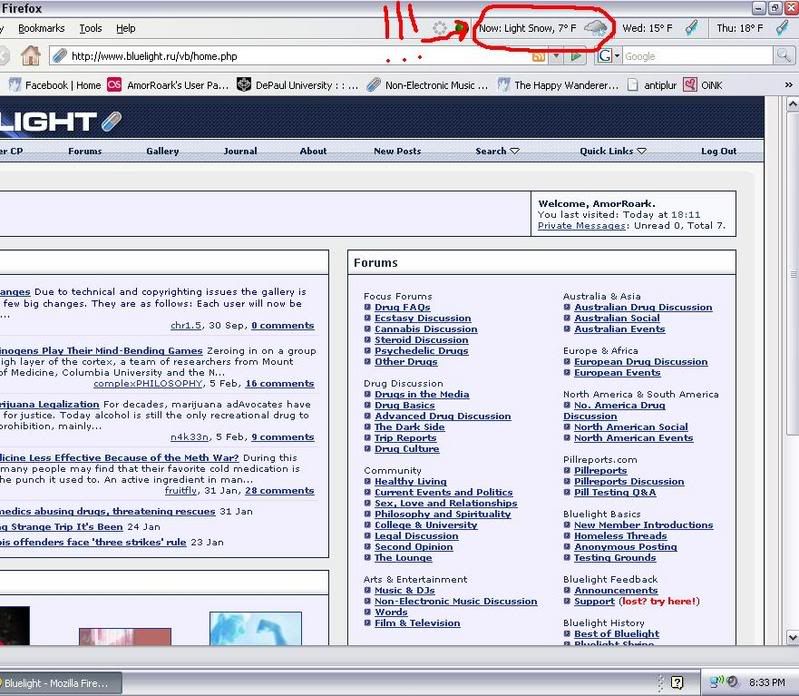
Task: Open The Lounge forum link
Action: 403,557
